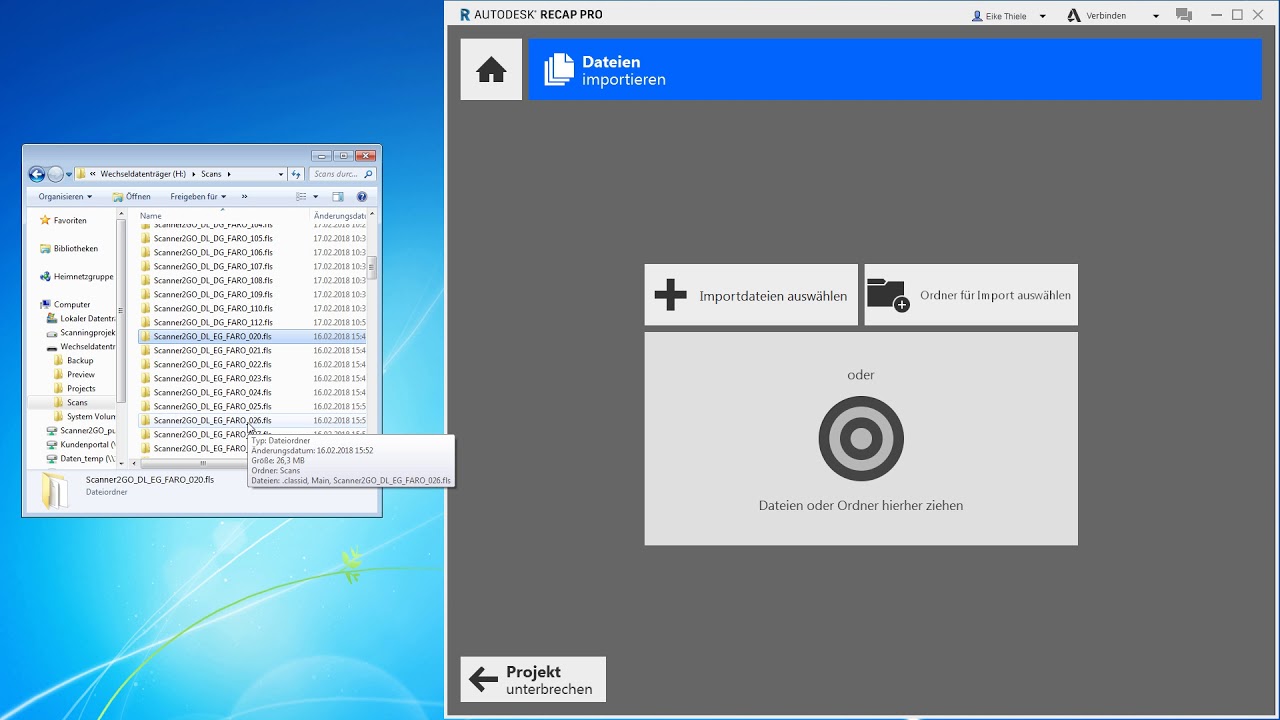Change Explorer view mode icon

click(301, 197)
